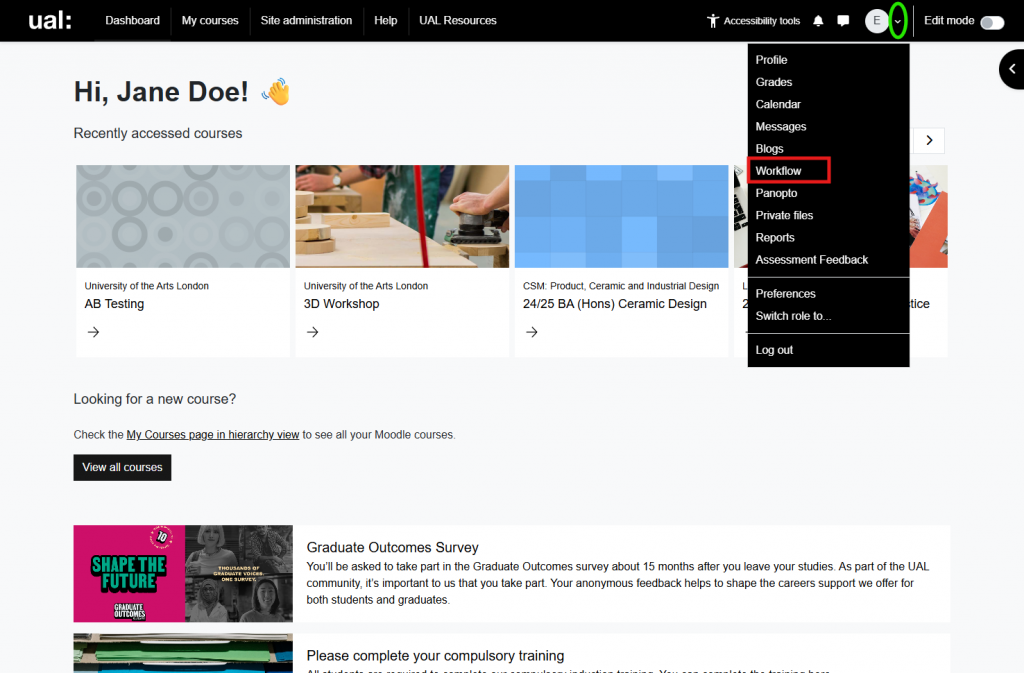
Task: Click Accessibility tools text label
Action: point(761,21)
